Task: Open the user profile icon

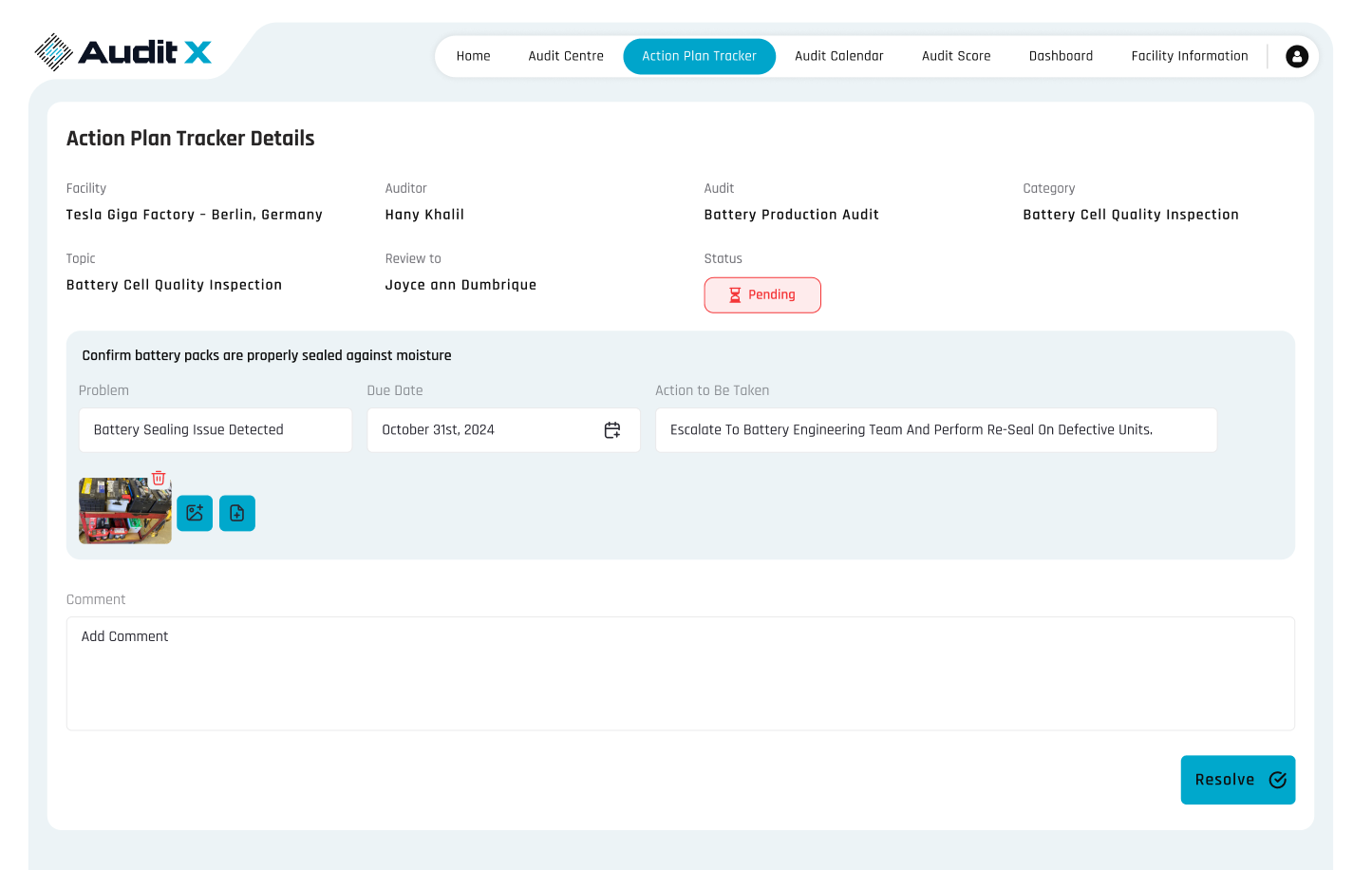Action: [1296, 56]
